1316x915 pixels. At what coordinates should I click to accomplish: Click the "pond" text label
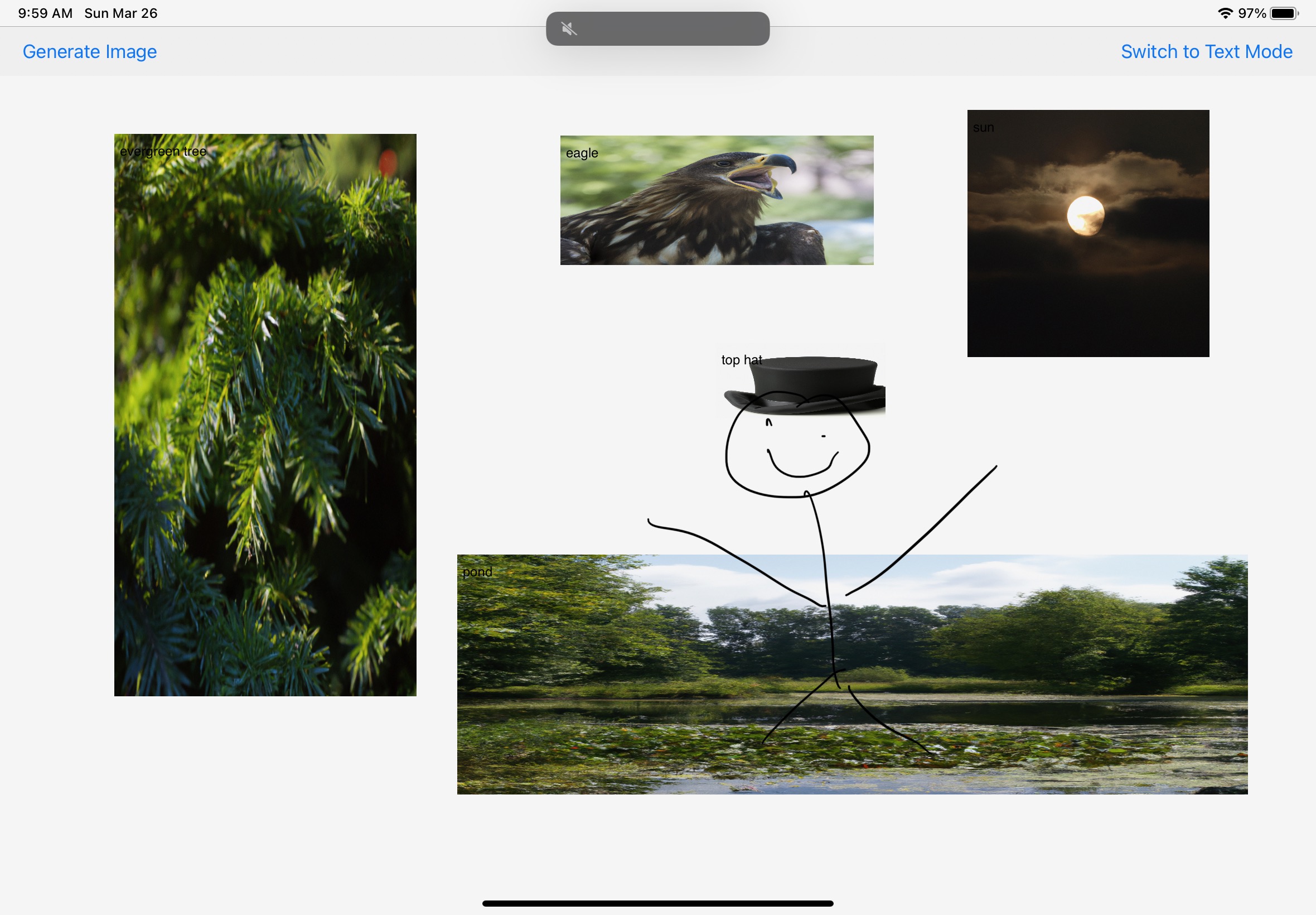pyautogui.click(x=477, y=571)
